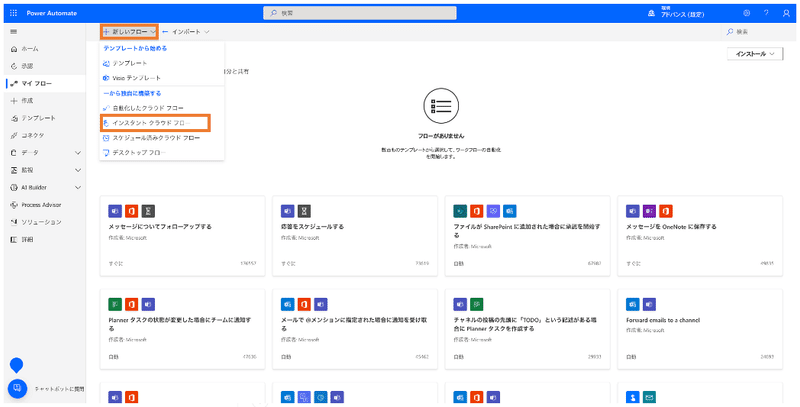The width and height of the screenshot is (800, 407).
Task: Click the top center 検索 search box
Action: pos(360,13)
